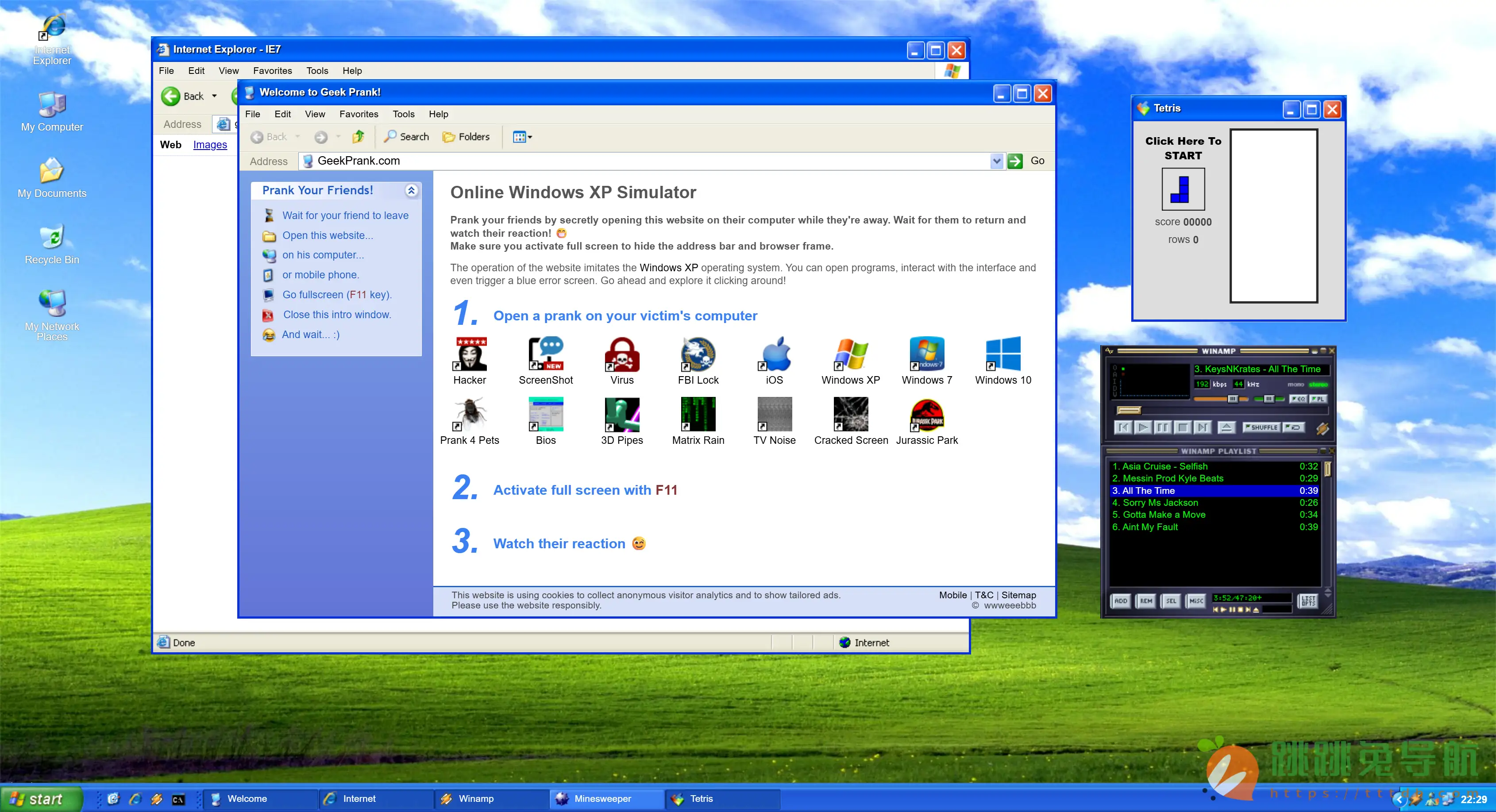The image size is (1496, 812).
Task: Open the Bios prank icon
Action: click(546, 421)
